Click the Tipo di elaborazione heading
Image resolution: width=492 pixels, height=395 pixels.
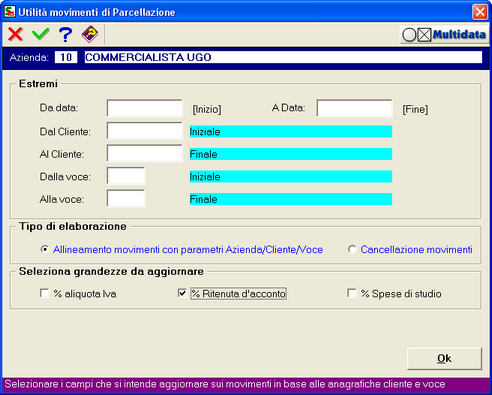73,226
